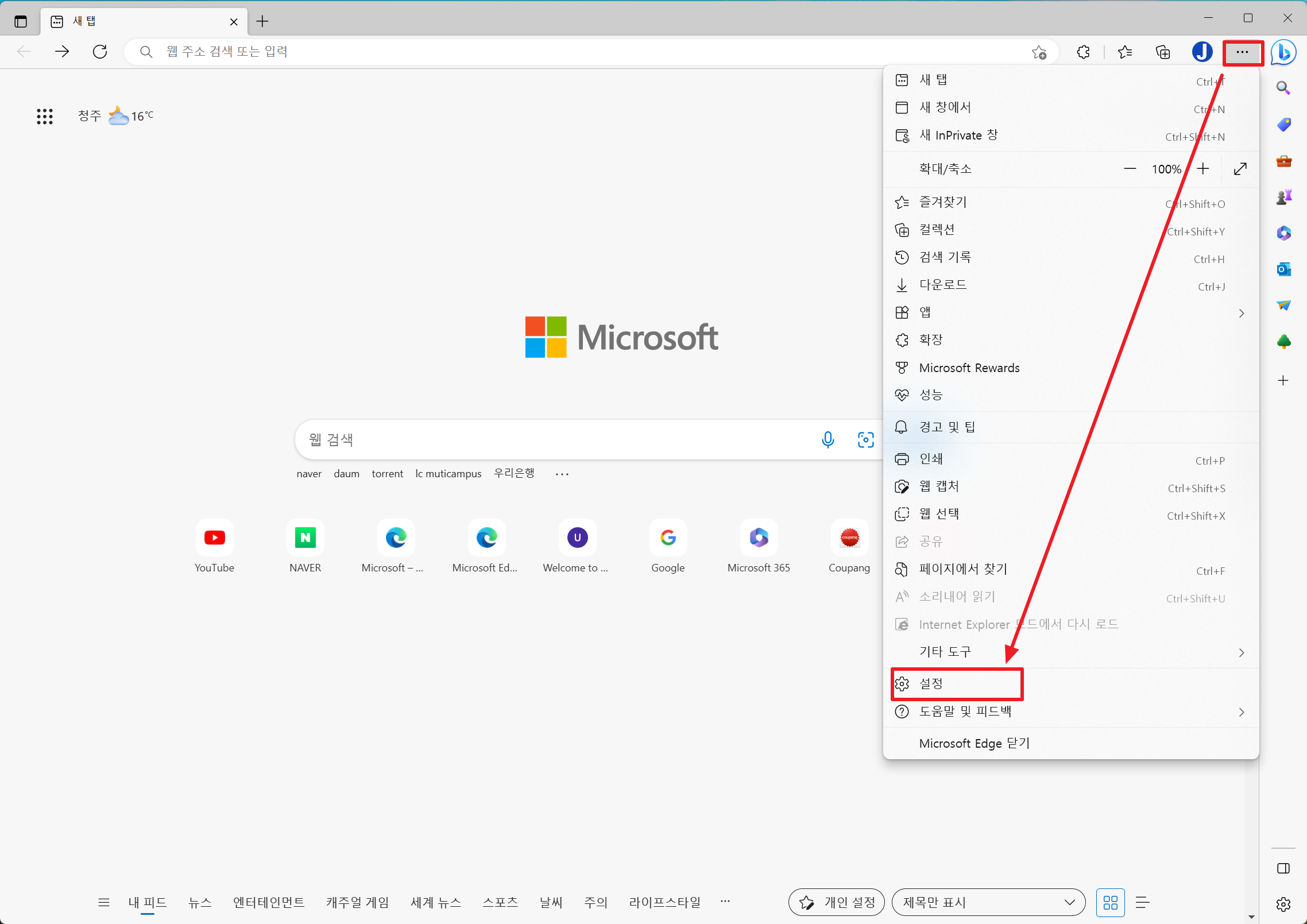Open the Favorites star-list toolbar icon
Screen dimensions: 1307x924
coord(1124,52)
